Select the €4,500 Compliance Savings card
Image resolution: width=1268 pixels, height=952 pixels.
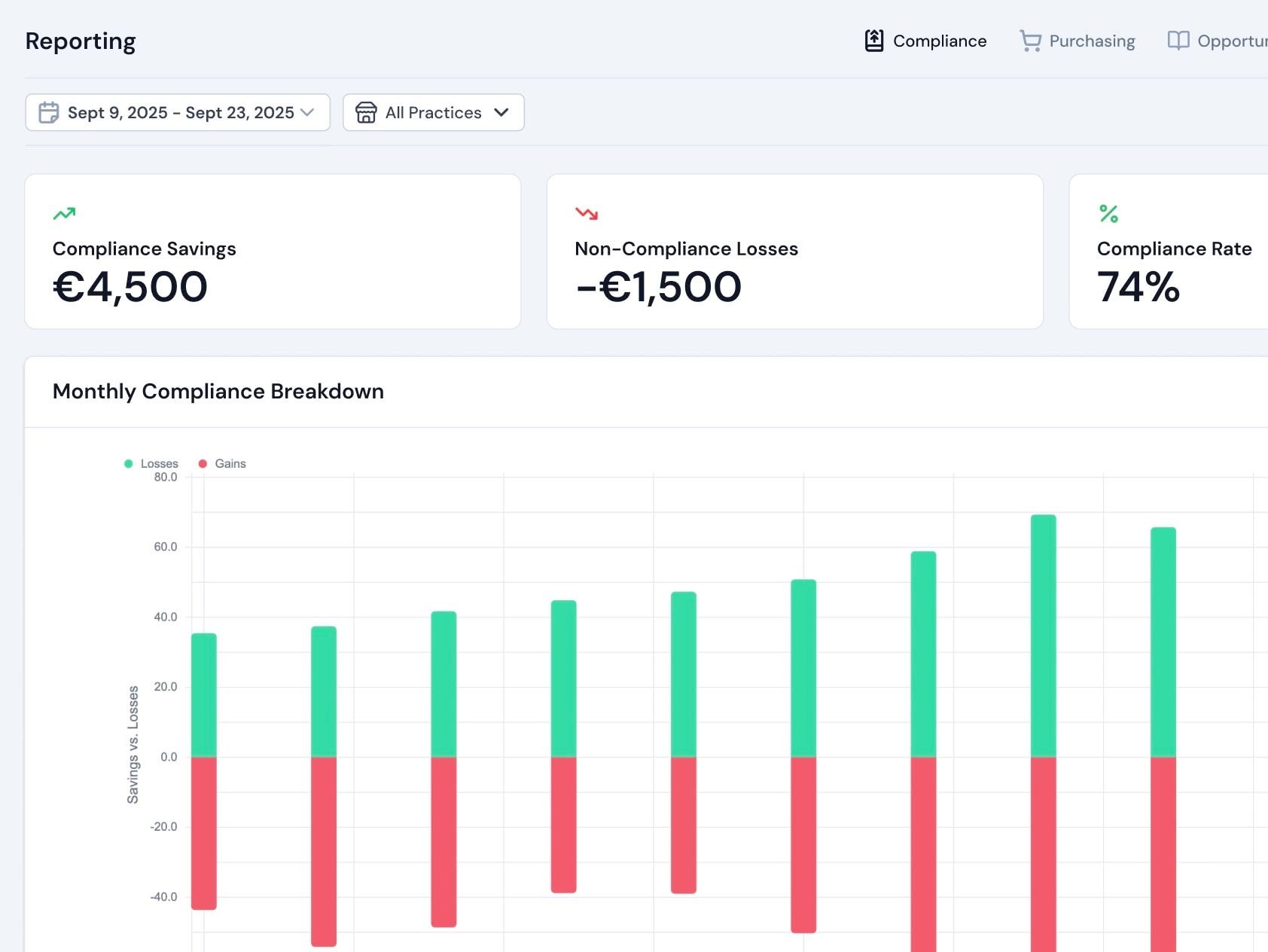click(273, 252)
